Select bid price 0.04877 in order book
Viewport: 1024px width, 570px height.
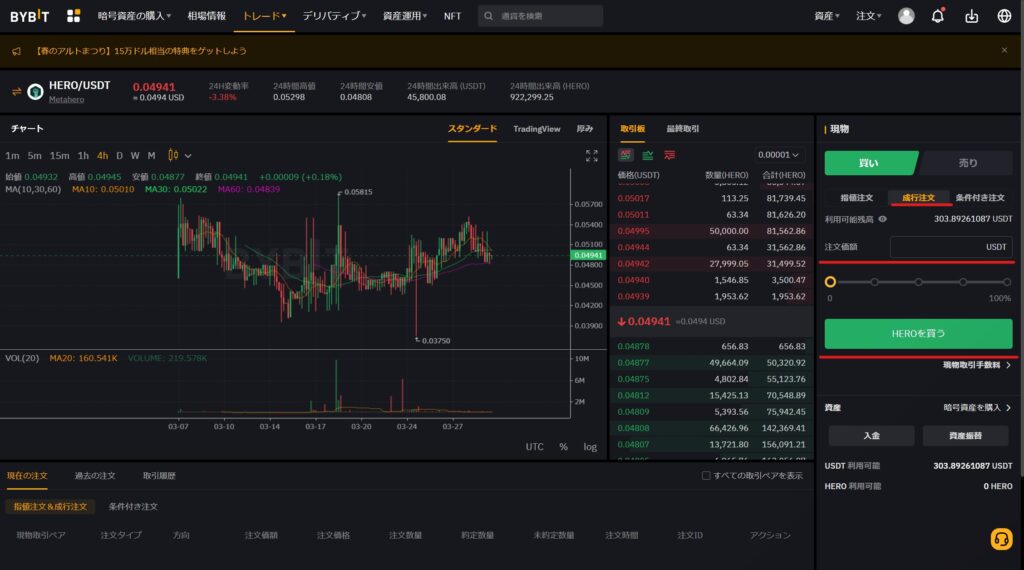[x=633, y=363]
